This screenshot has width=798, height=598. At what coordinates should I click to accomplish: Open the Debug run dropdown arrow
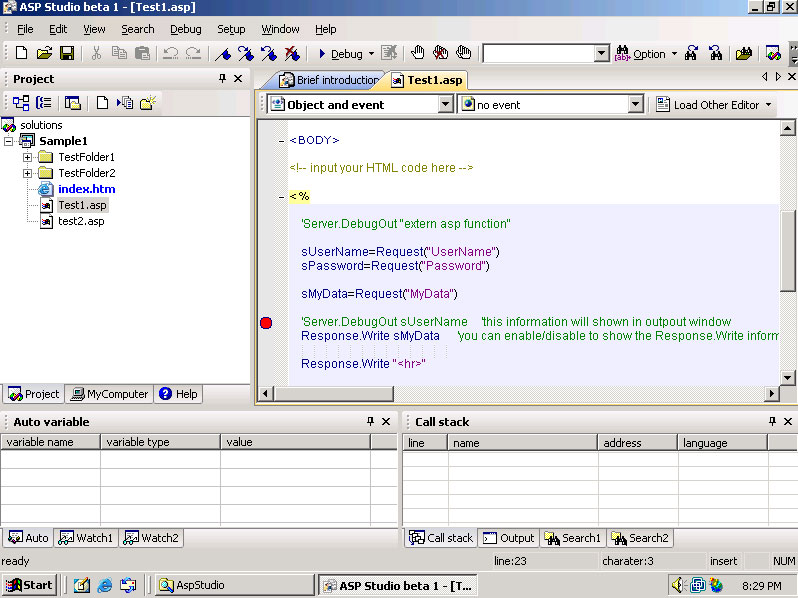(371, 53)
